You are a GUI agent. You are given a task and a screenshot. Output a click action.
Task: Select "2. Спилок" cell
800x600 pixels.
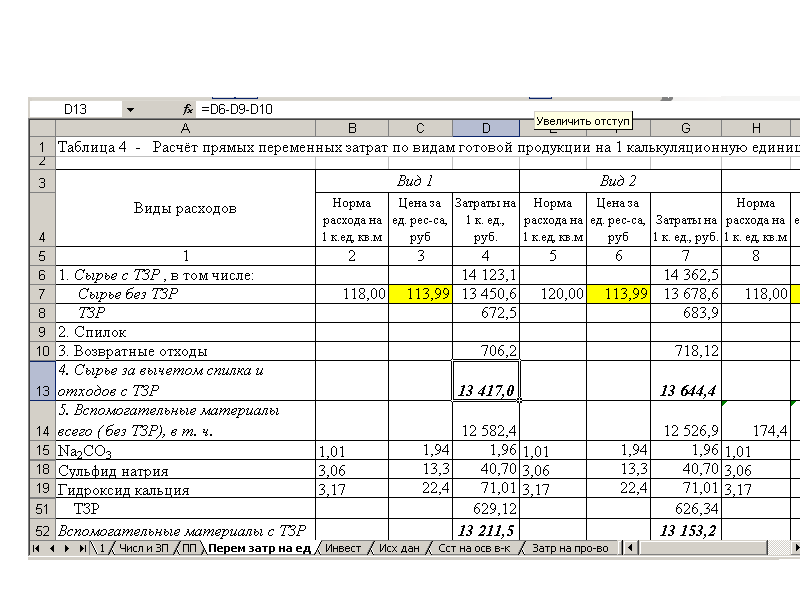(x=185, y=332)
